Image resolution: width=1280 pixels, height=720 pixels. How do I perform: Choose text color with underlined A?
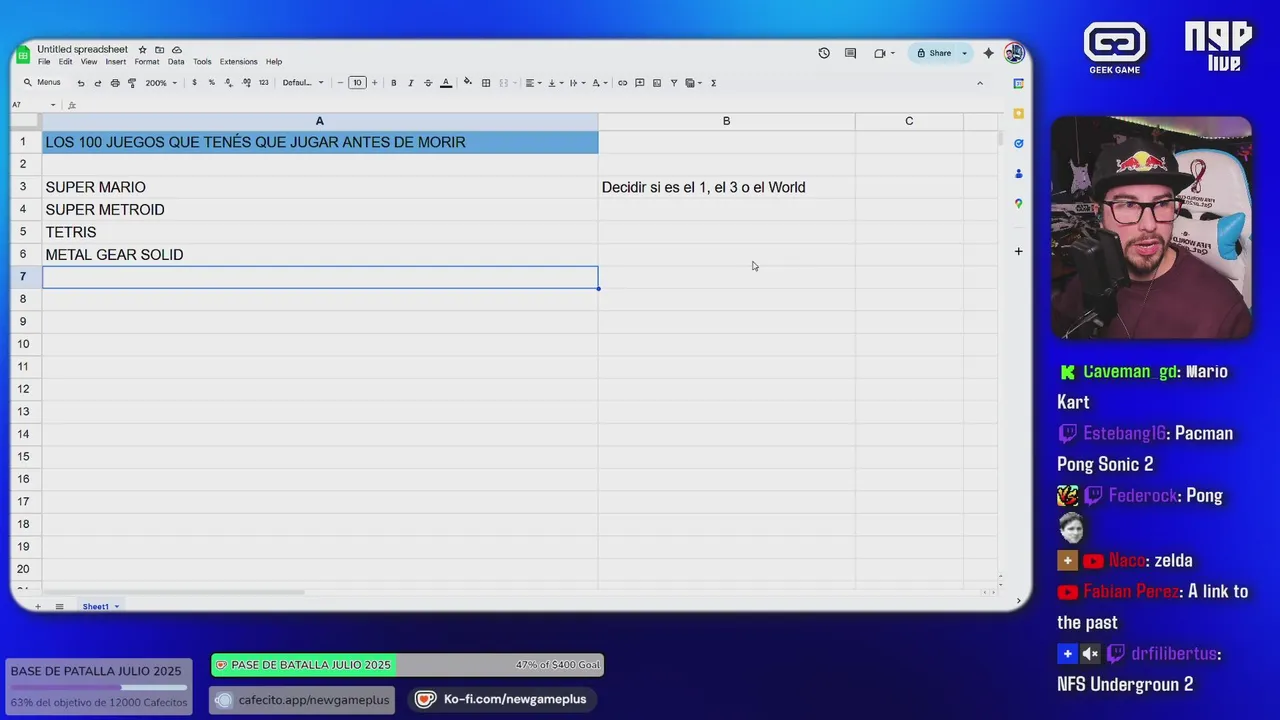pos(446,83)
